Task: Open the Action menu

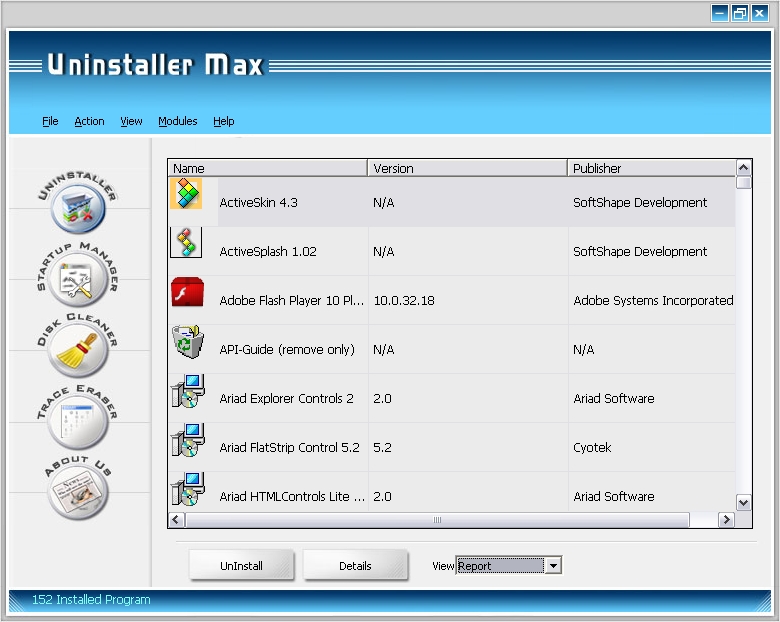Action: [x=90, y=121]
